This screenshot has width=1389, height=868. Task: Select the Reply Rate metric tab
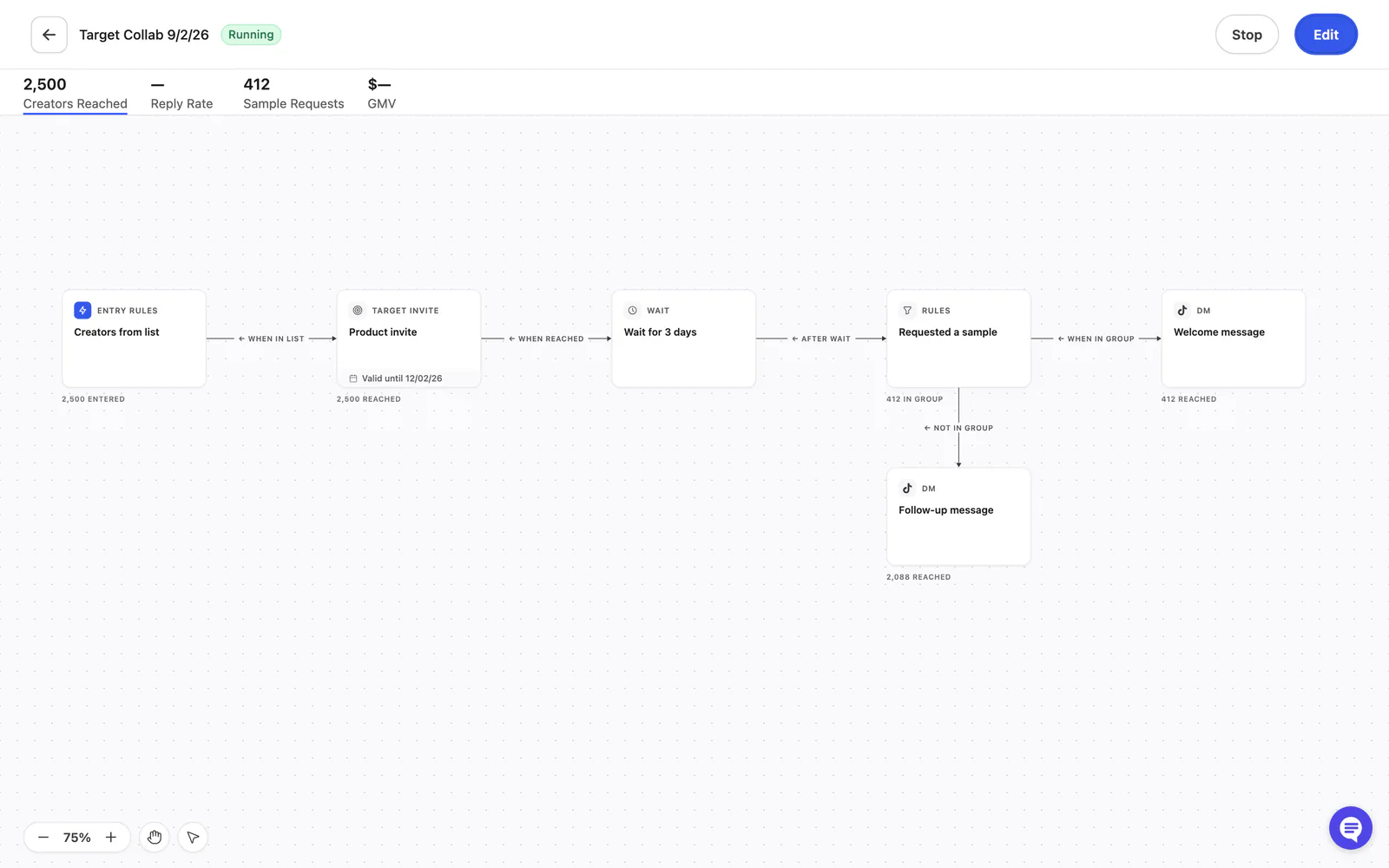click(181, 94)
